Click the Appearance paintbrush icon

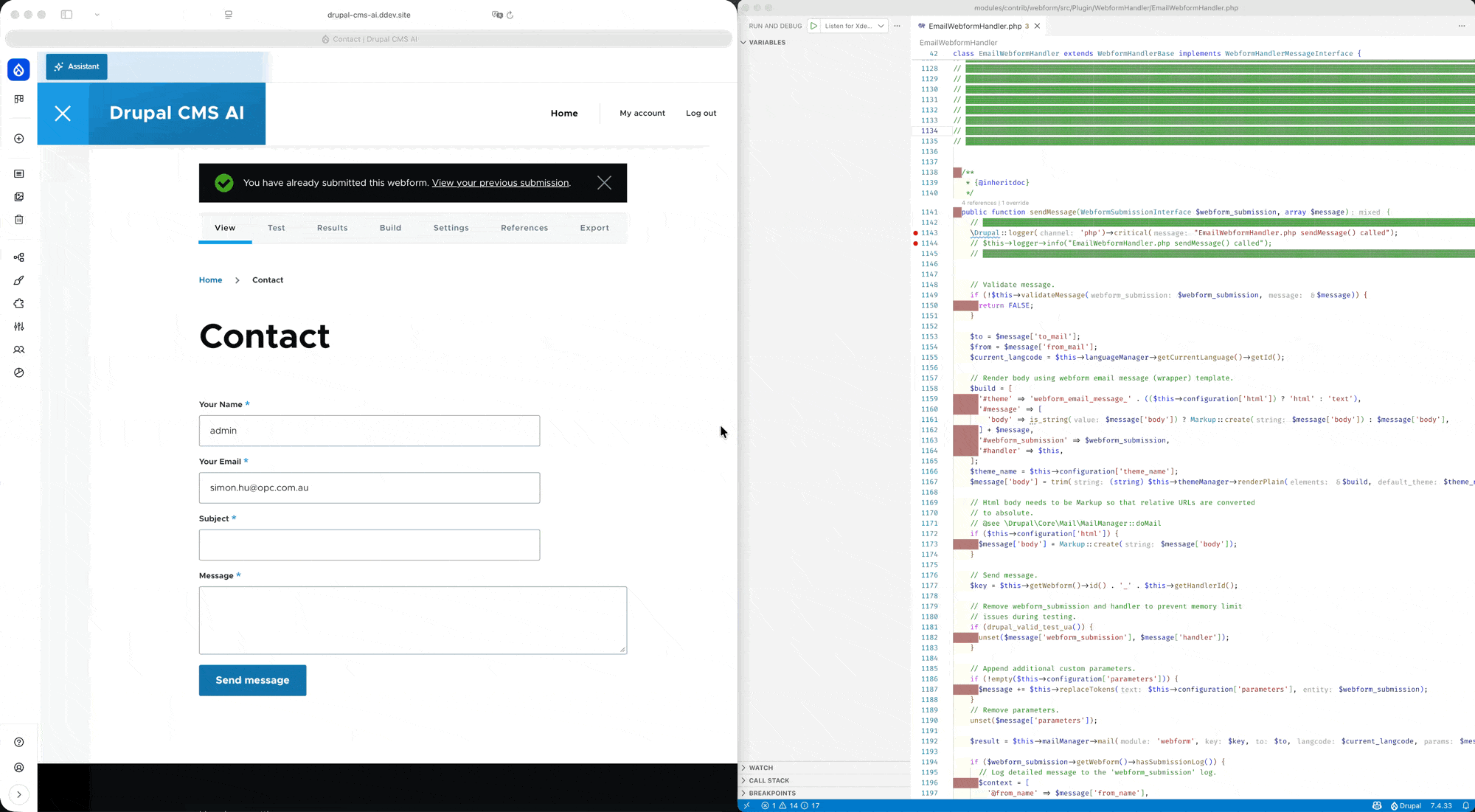coord(18,280)
